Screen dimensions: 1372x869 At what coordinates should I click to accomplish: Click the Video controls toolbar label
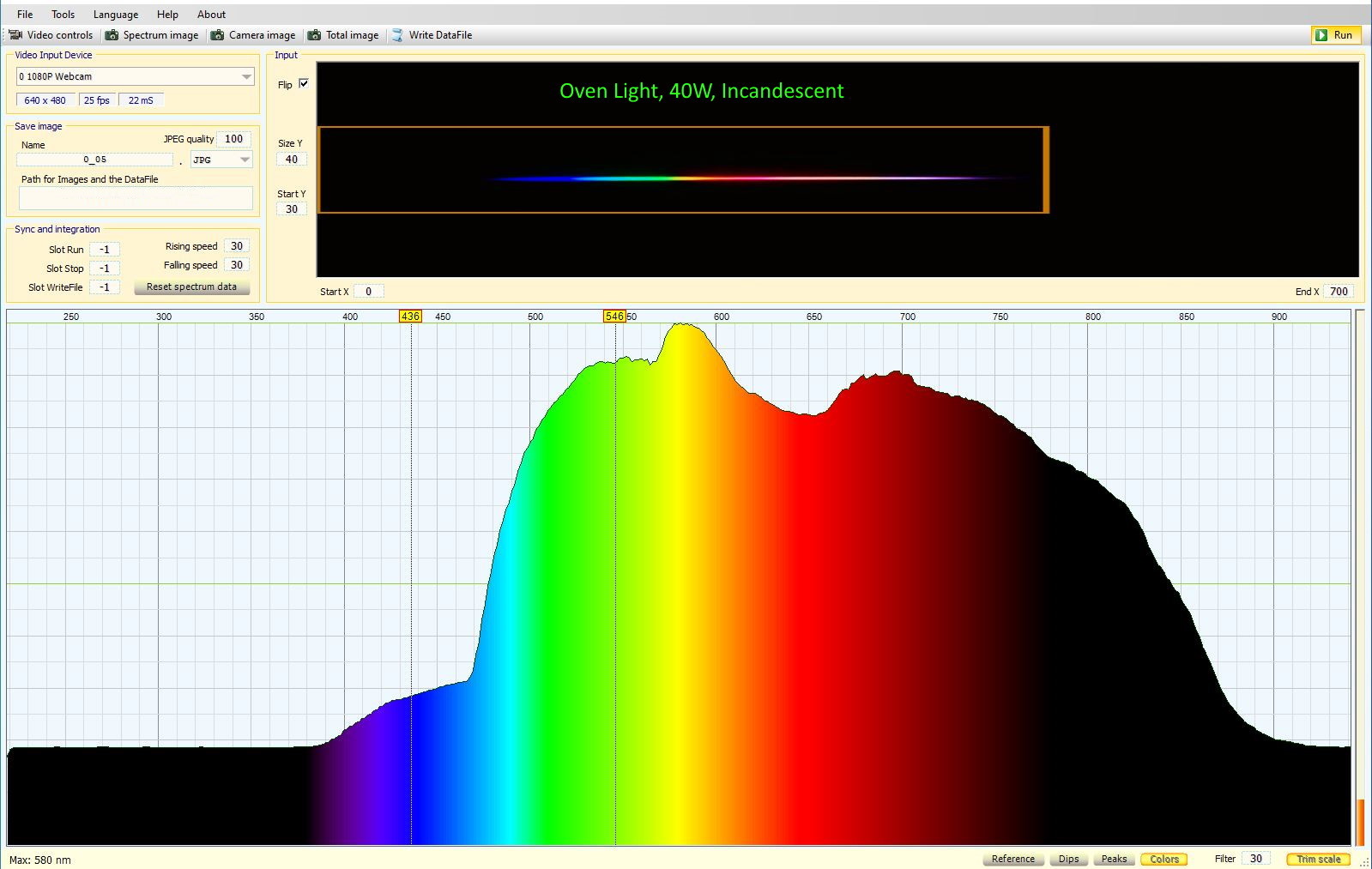click(x=60, y=35)
